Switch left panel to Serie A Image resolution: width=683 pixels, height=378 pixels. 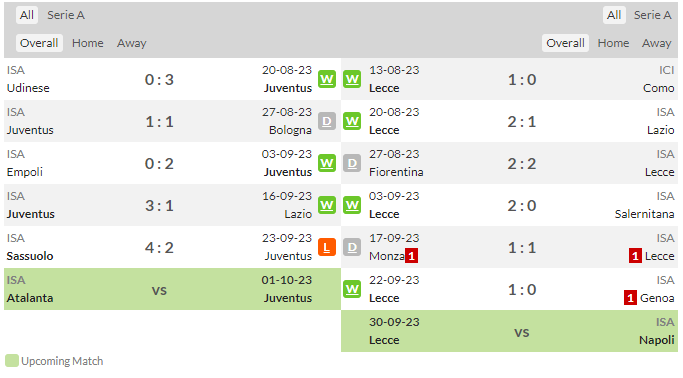coord(66,15)
